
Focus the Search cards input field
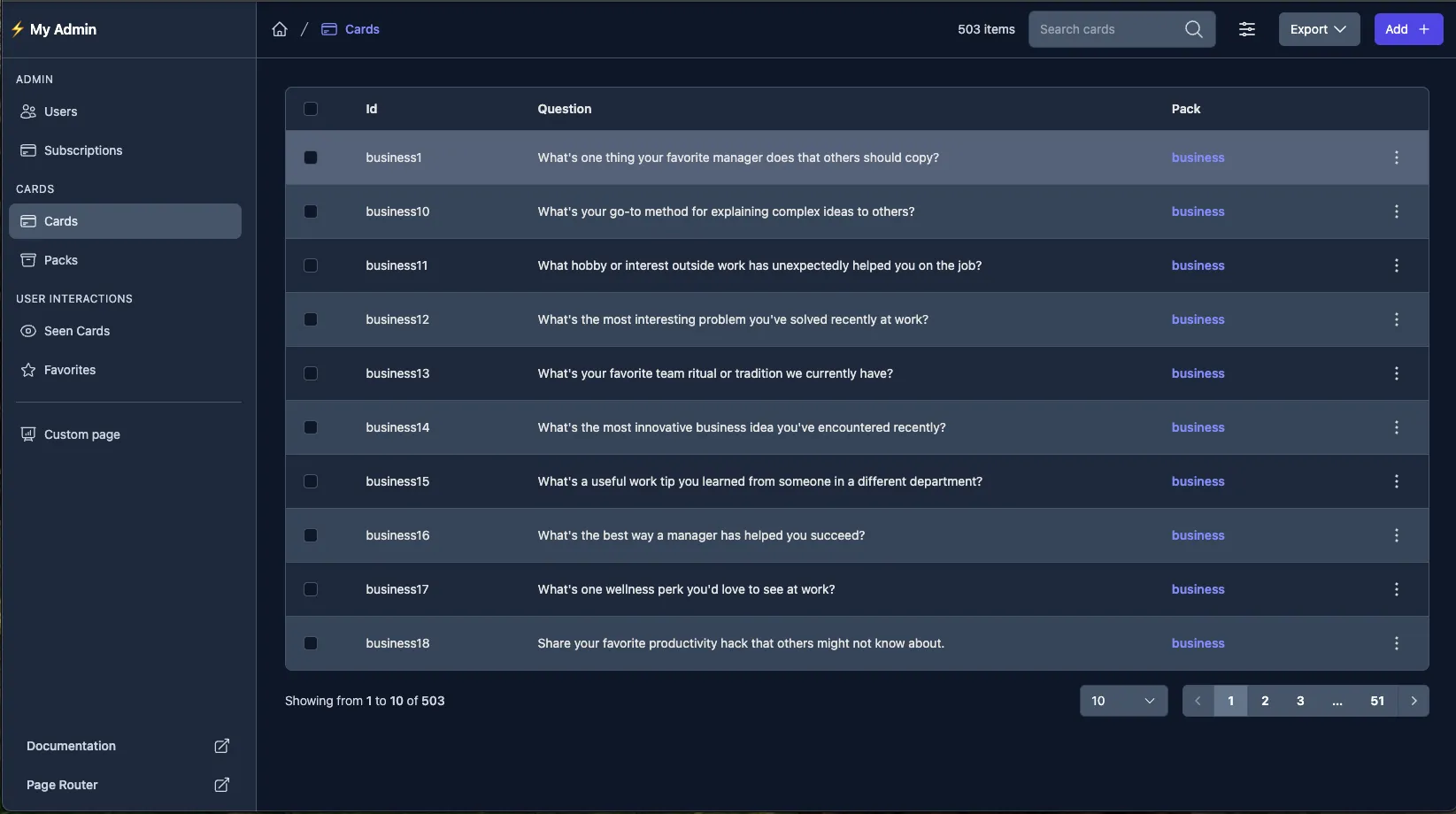[x=1106, y=29]
